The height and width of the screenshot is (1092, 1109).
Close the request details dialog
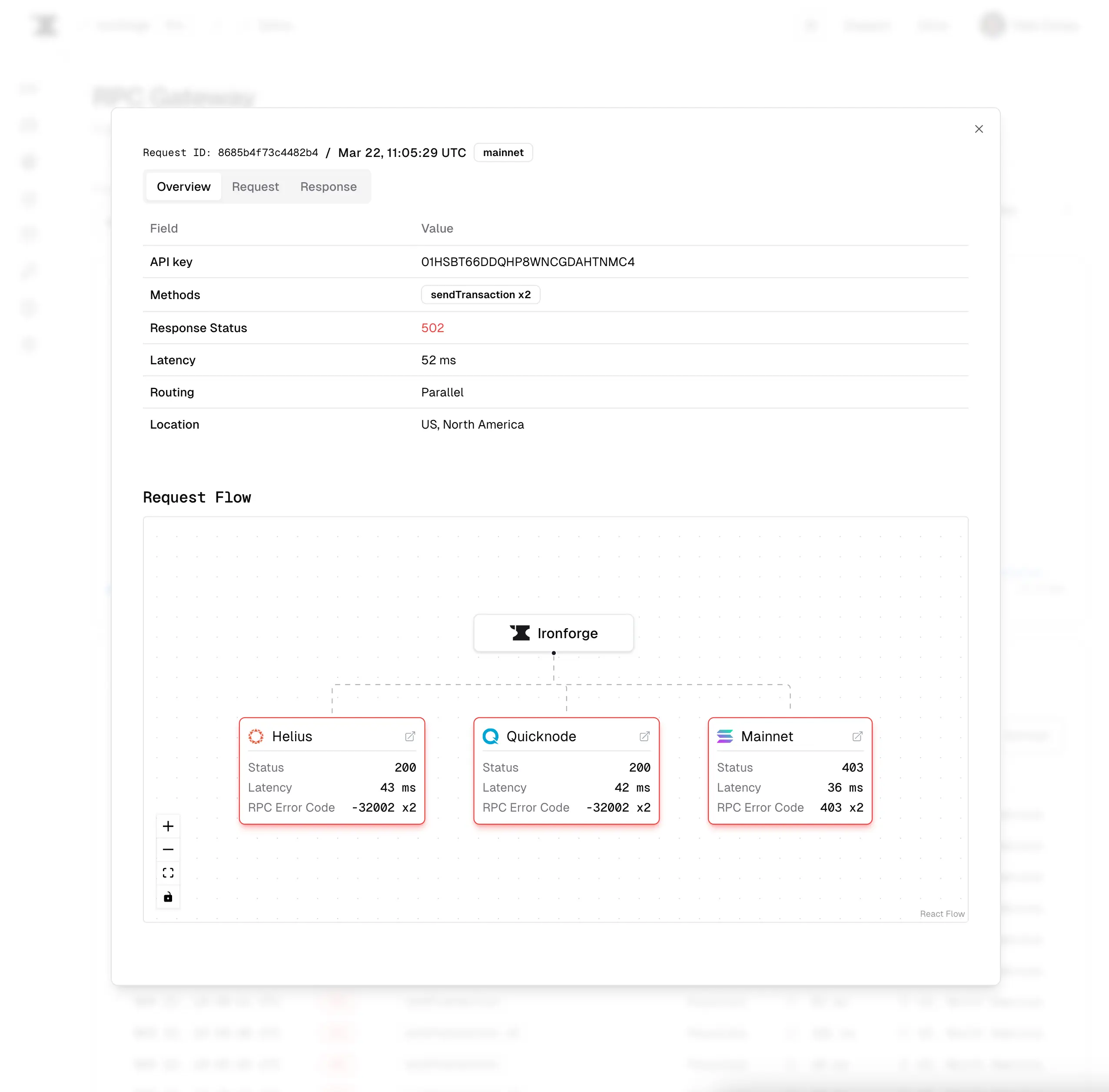click(979, 129)
